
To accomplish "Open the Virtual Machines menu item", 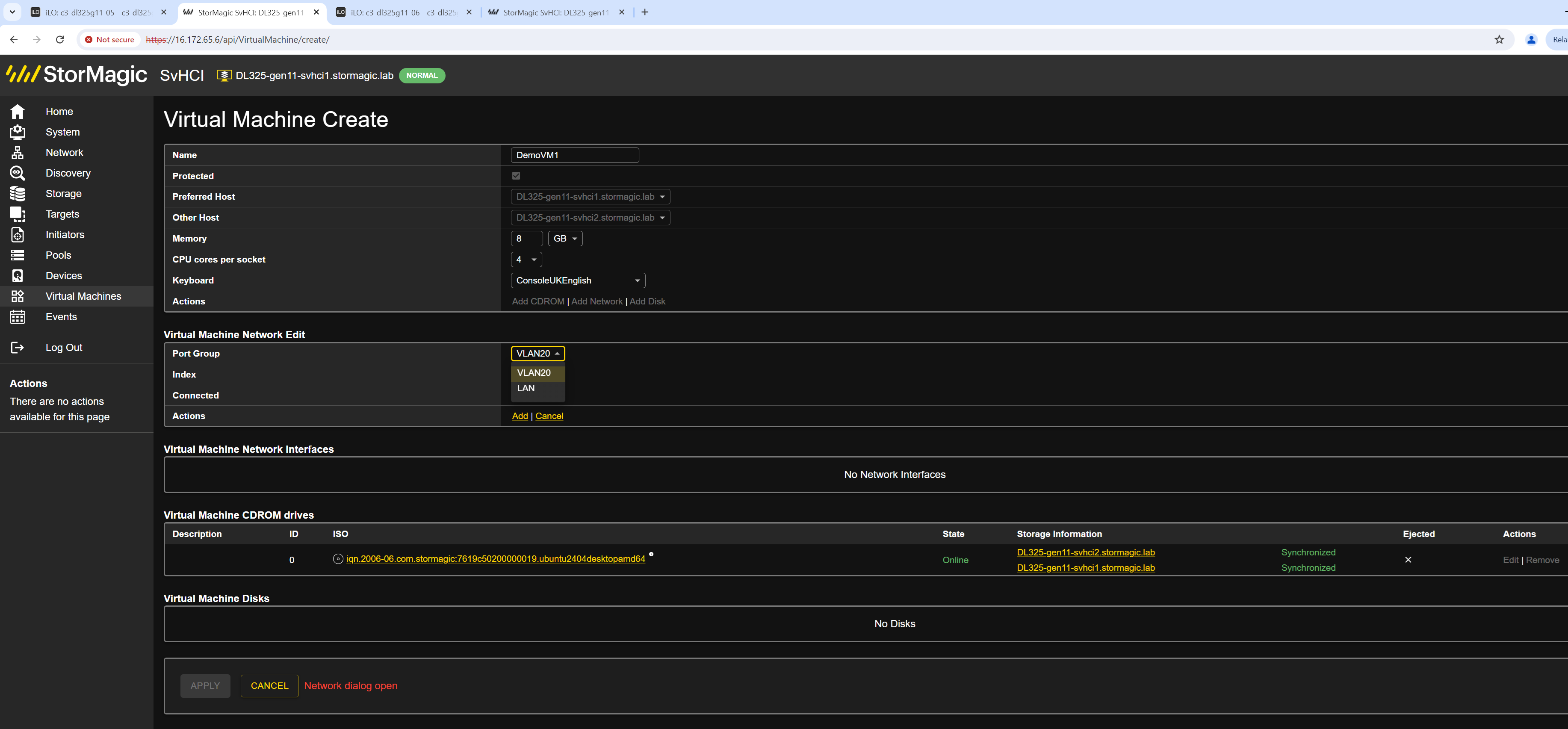I will (83, 296).
